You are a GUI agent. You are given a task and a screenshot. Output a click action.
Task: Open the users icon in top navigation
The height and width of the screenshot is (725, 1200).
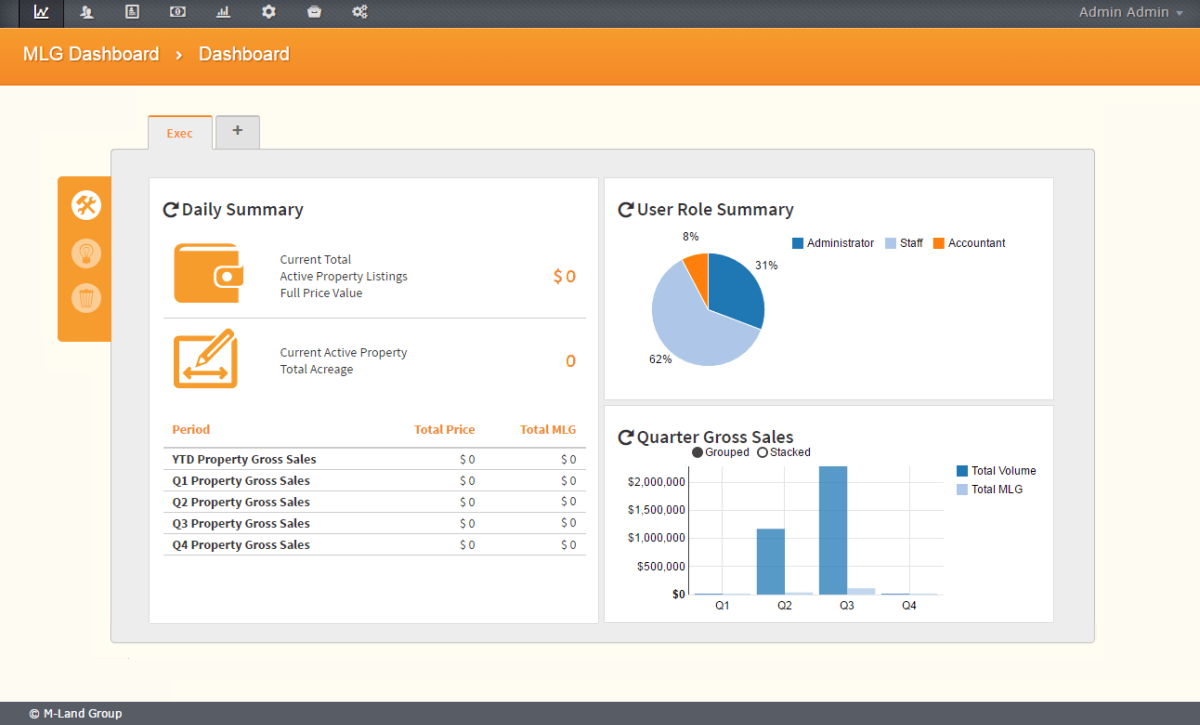(87, 12)
